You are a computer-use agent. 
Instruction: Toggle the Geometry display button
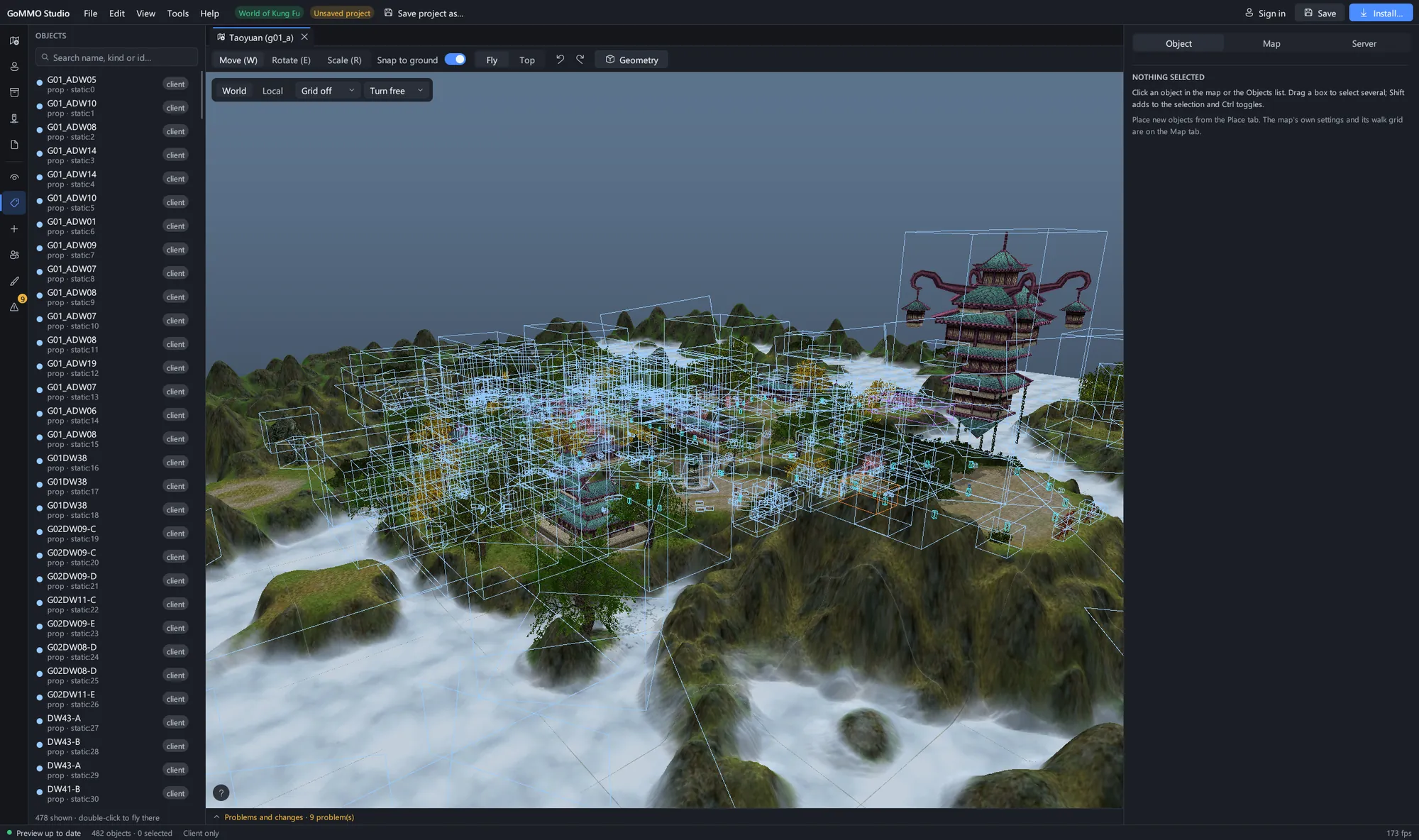coord(631,60)
